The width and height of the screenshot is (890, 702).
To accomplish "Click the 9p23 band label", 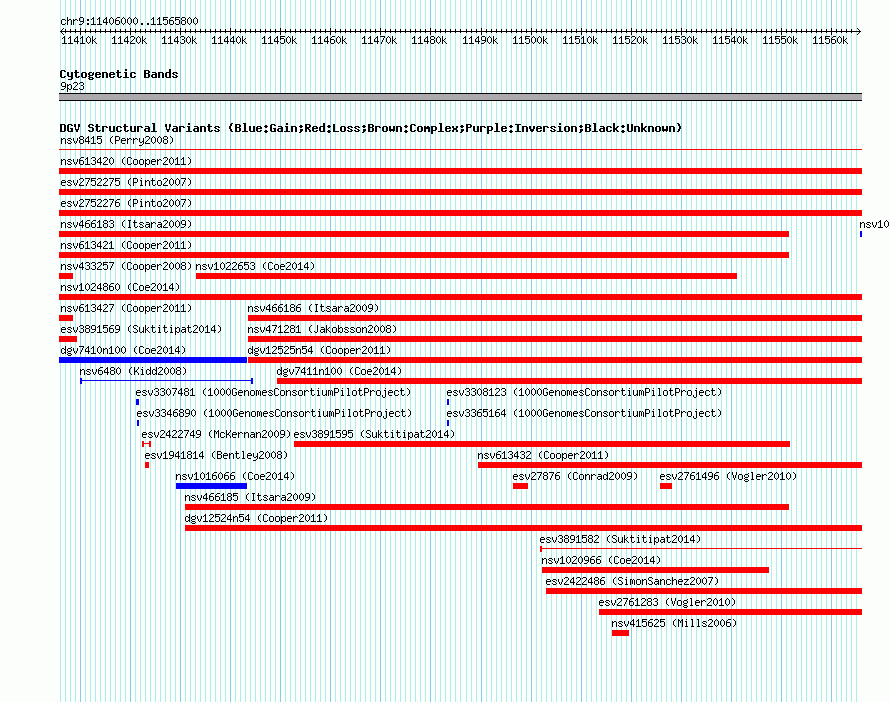I will [x=72, y=86].
